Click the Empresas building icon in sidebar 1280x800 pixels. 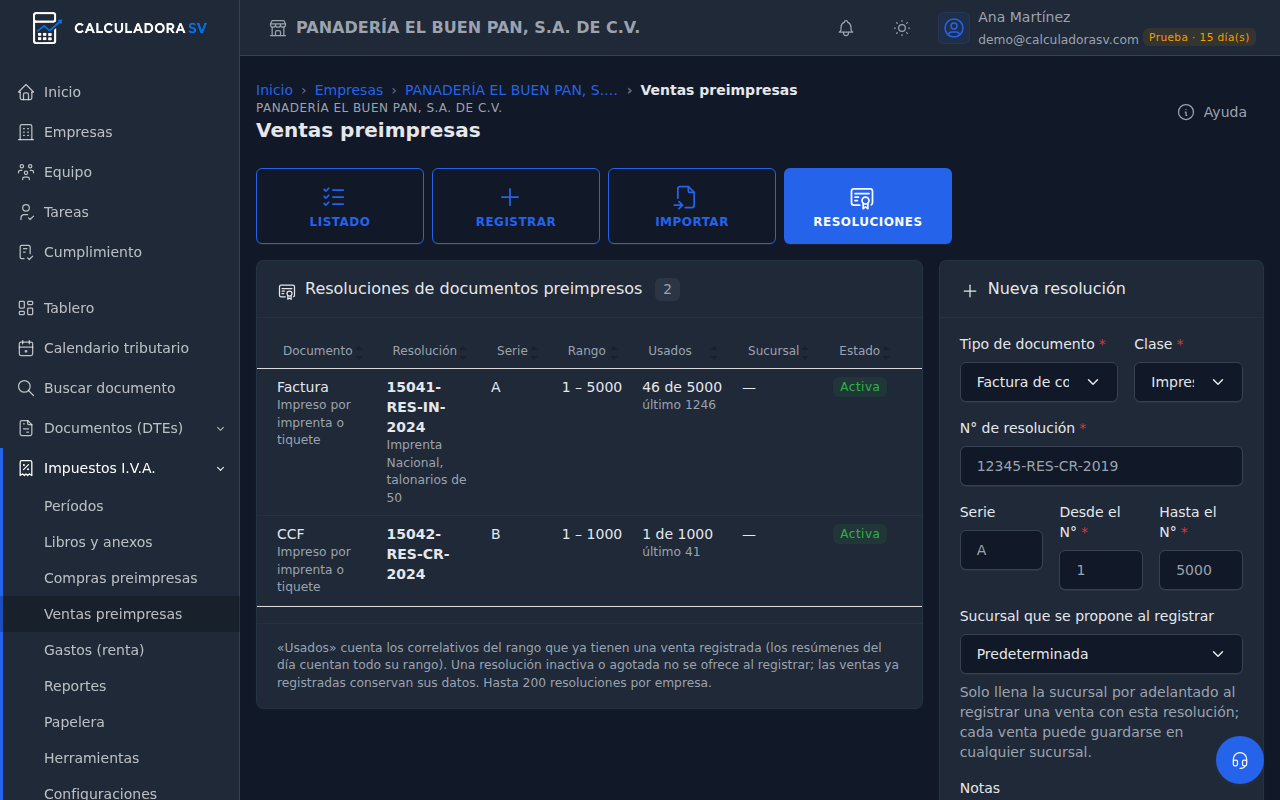coord(26,132)
